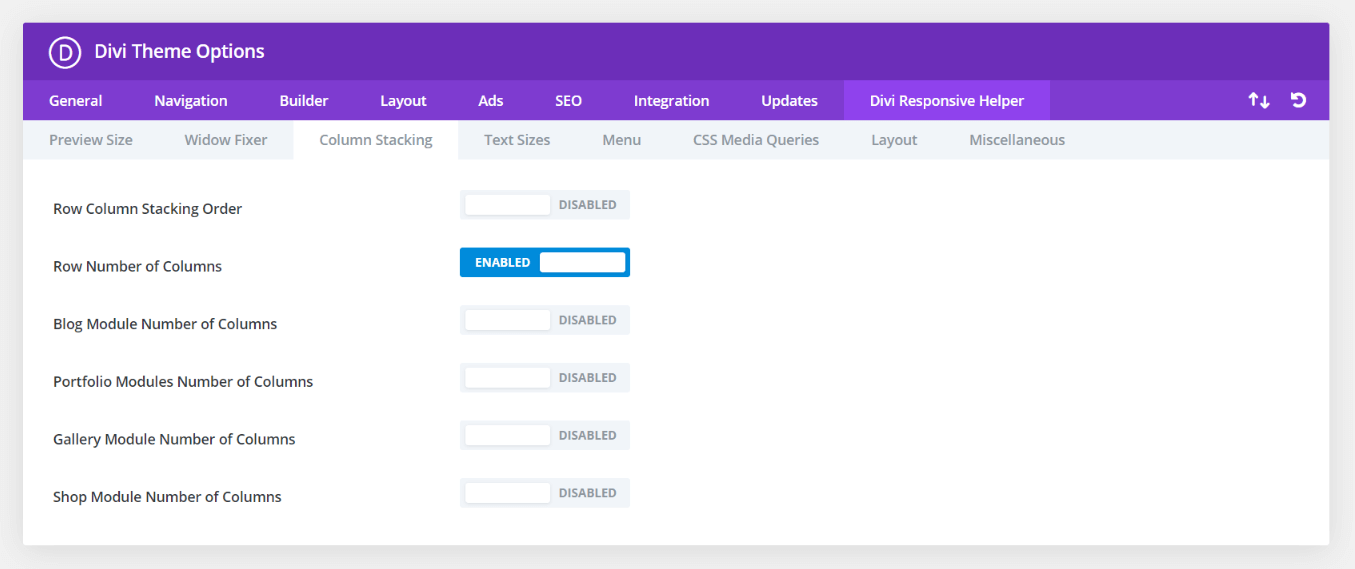This screenshot has width=1355, height=569.
Task: Open the Widow Fixer sub-tab
Action: pyautogui.click(x=226, y=140)
